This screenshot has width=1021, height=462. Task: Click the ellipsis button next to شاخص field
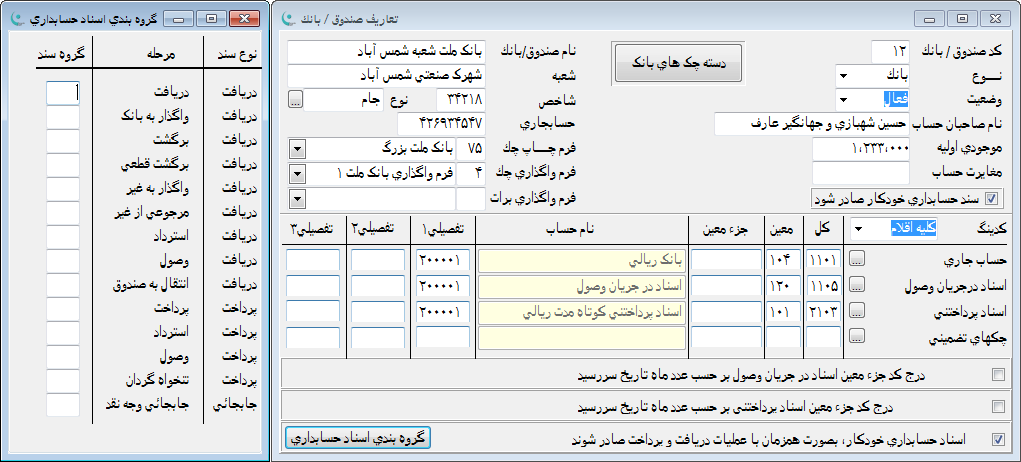coord(295,99)
